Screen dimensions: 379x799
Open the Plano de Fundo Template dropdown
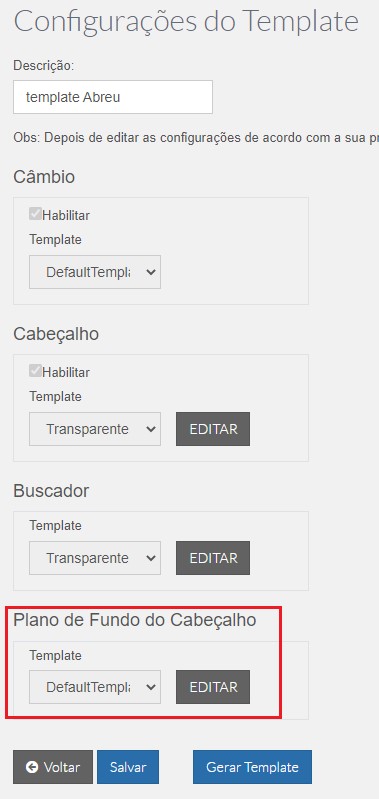(95, 687)
